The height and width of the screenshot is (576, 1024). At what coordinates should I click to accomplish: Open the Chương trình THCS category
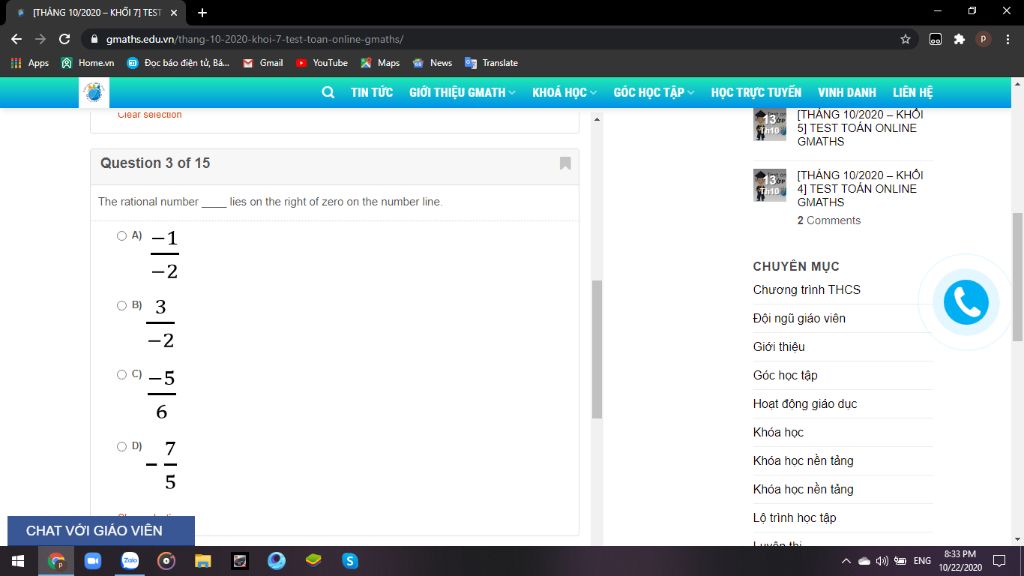click(x=807, y=290)
